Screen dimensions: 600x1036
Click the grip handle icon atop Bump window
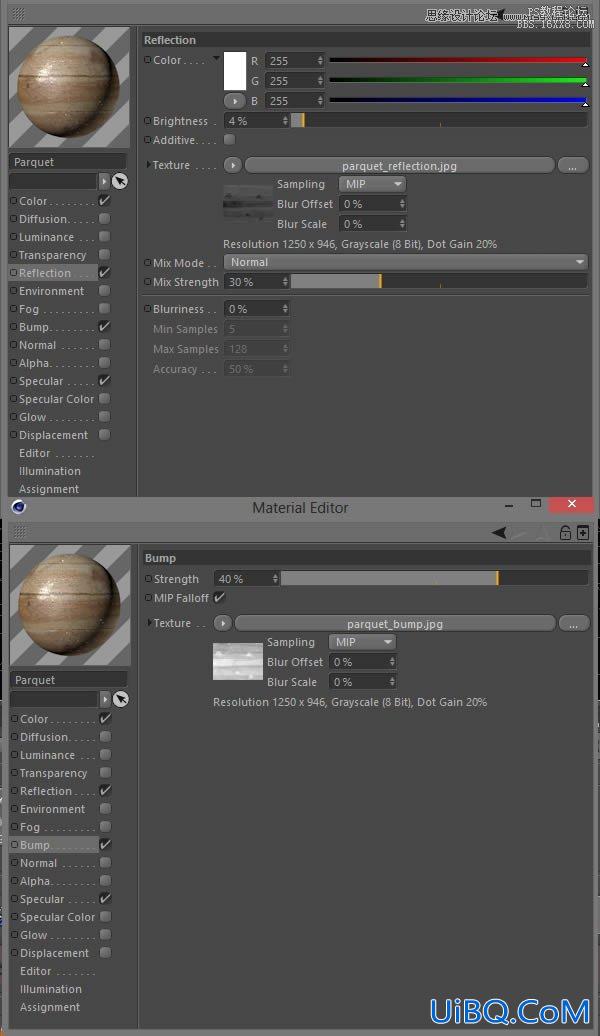pyautogui.click(x=20, y=531)
